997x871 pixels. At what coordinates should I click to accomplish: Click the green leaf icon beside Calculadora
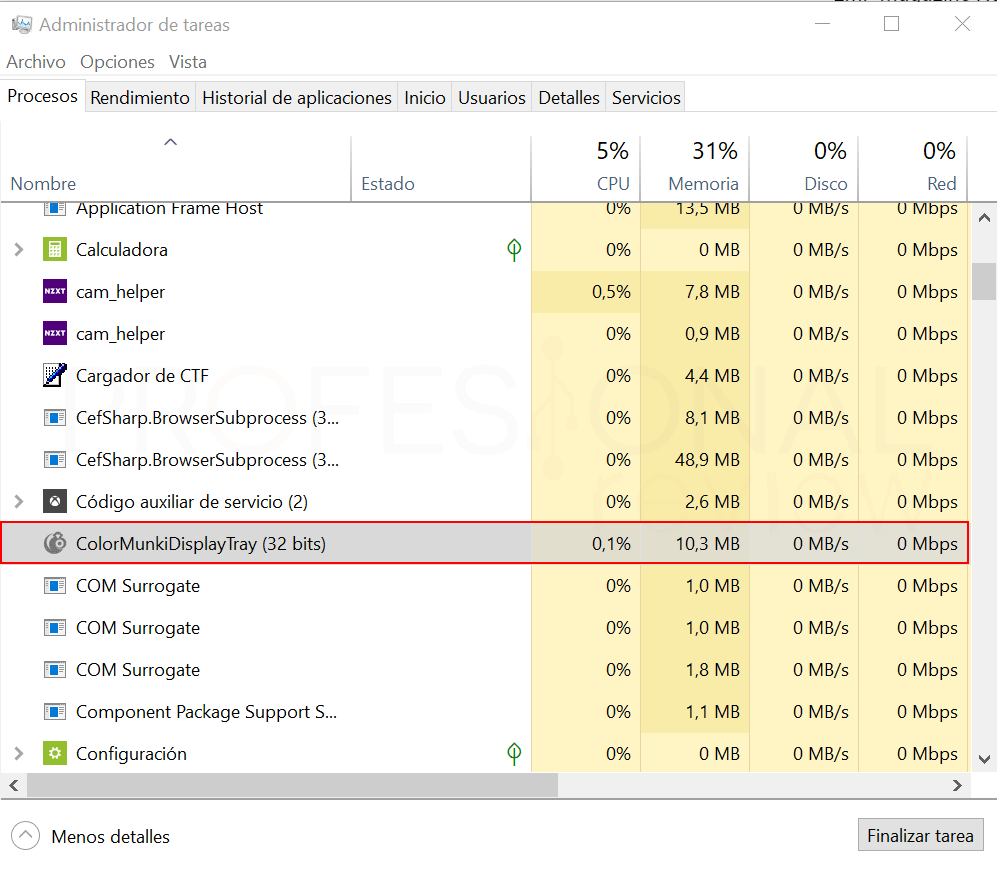pos(514,250)
